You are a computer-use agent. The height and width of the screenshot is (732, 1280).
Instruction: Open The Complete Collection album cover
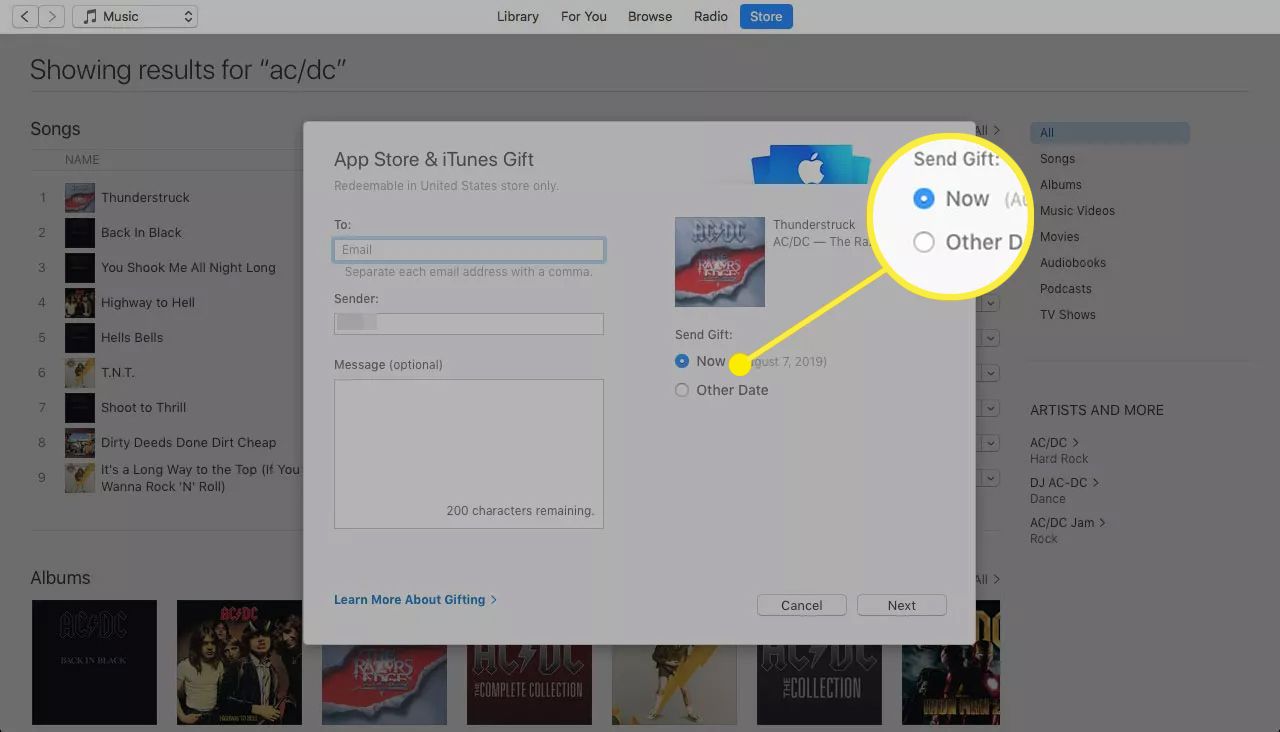point(529,685)
